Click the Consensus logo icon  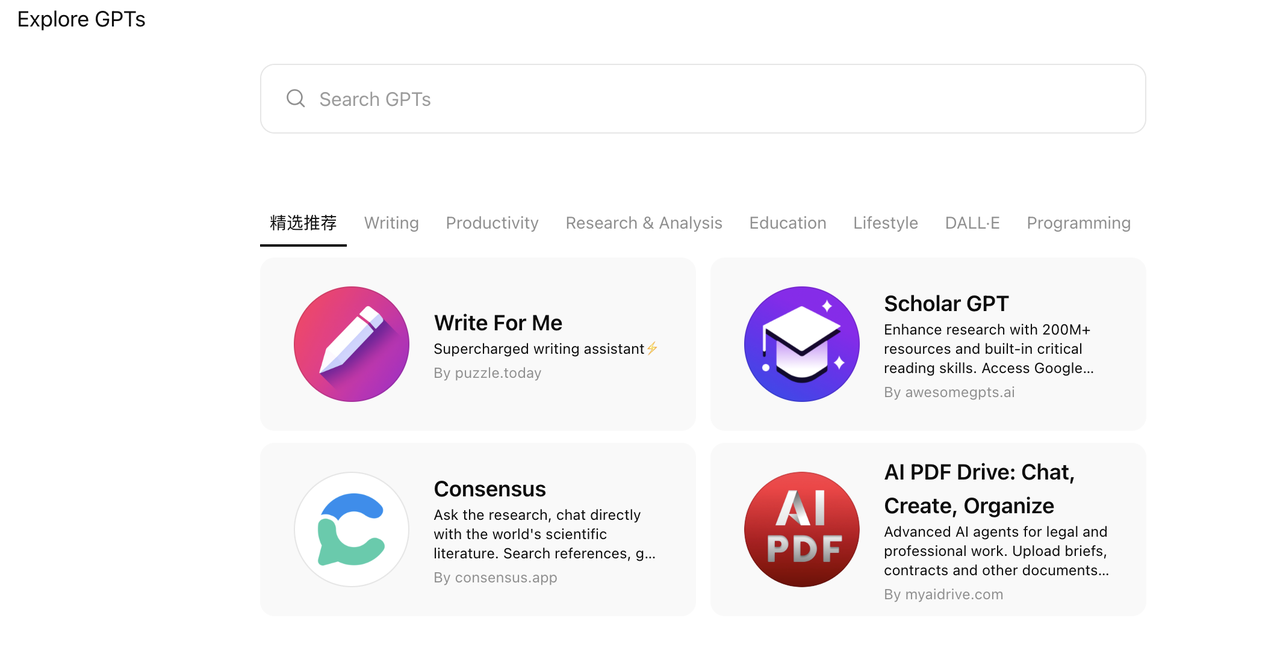351,530
